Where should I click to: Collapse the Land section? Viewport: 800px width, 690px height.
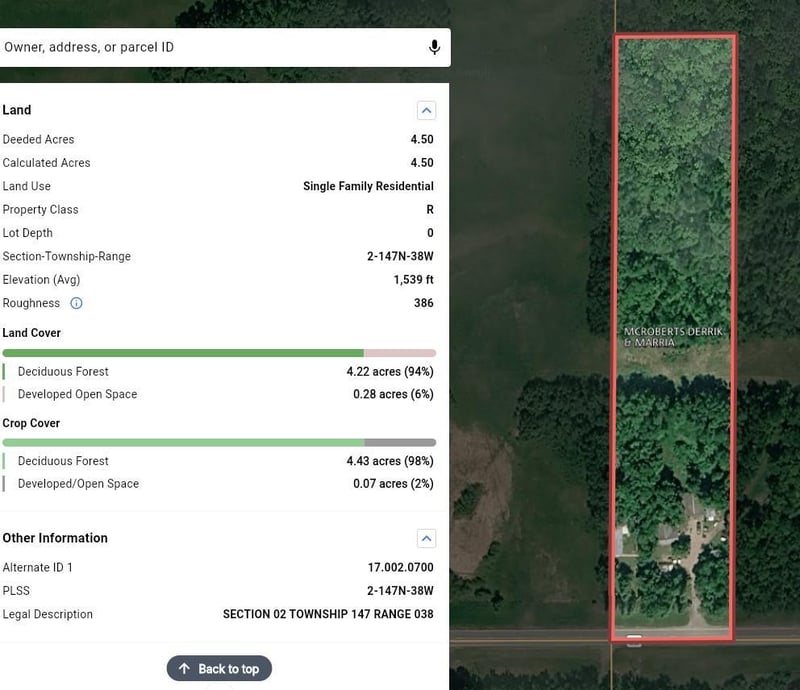click(427, 110)
